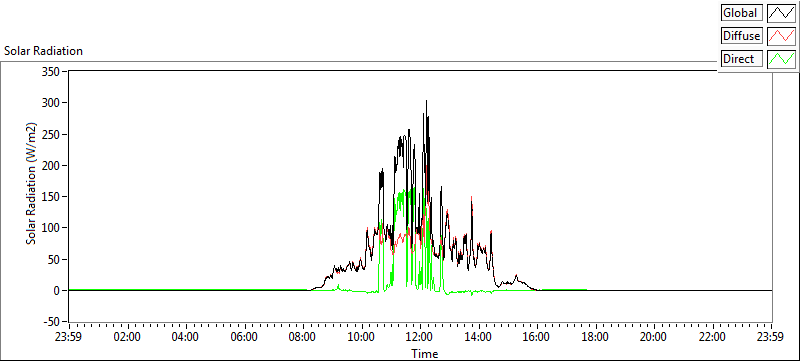Click the Global plot legend line icon

point(781,13)
